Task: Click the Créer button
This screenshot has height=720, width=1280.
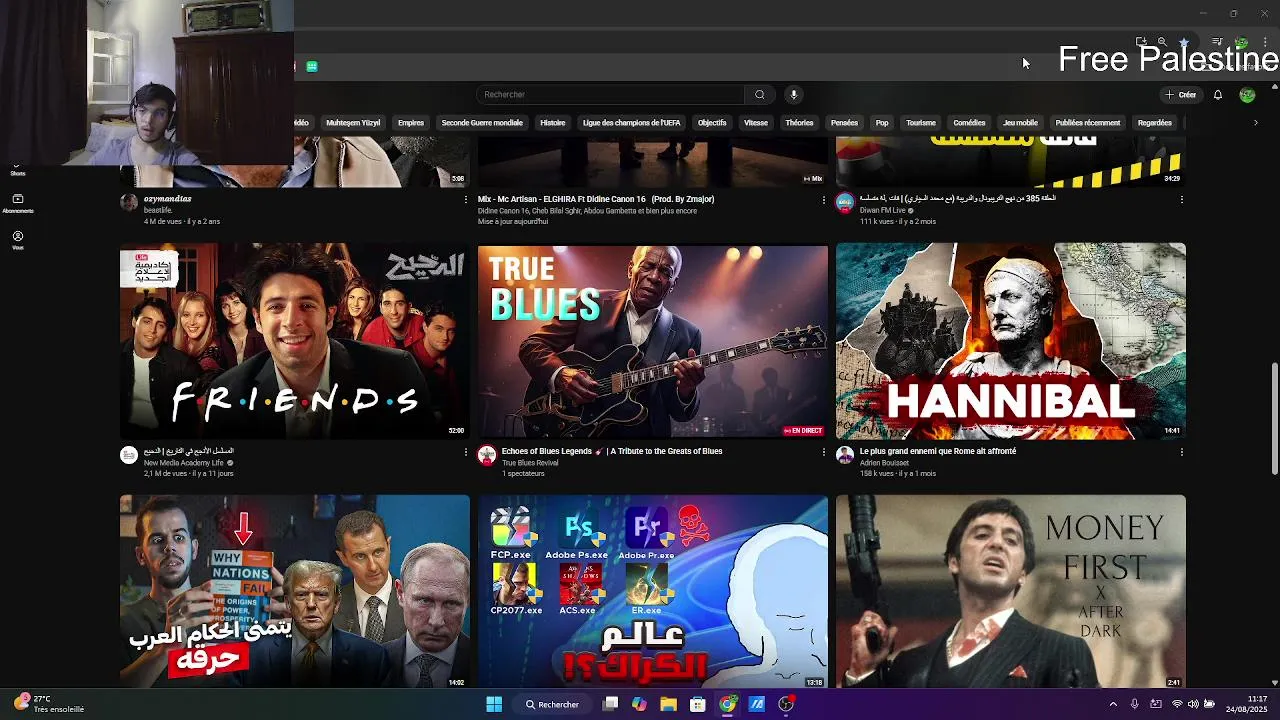Action: [1181, 95]
